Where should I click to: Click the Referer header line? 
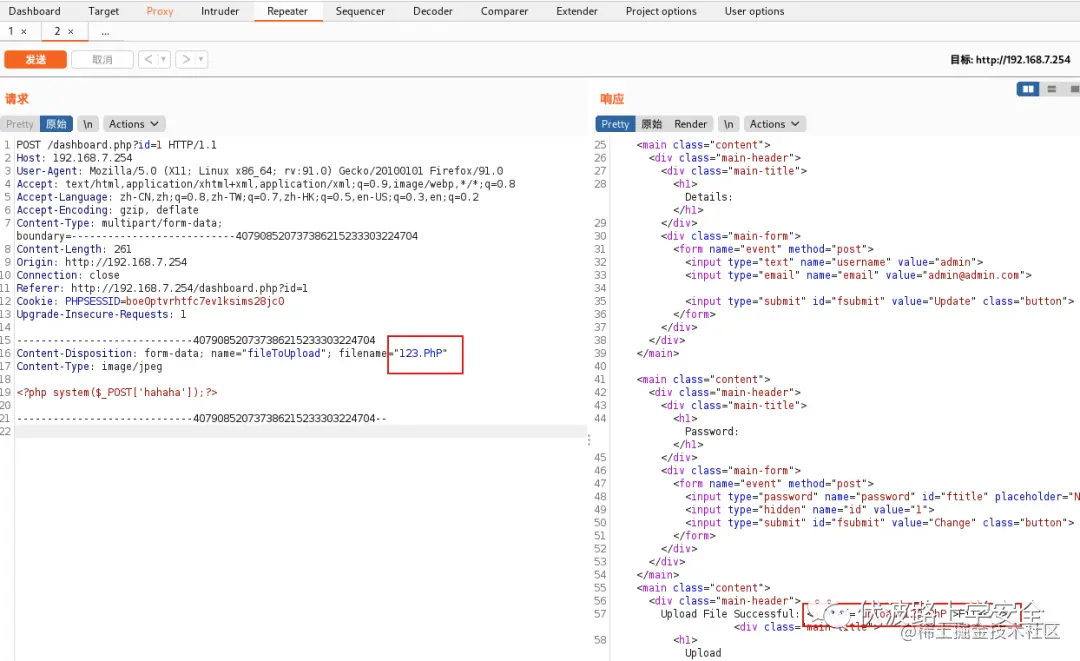pos(162,288)
